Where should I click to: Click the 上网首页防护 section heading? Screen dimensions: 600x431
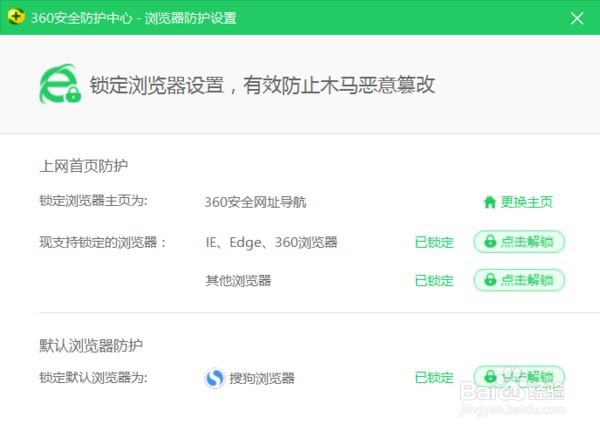83,166
